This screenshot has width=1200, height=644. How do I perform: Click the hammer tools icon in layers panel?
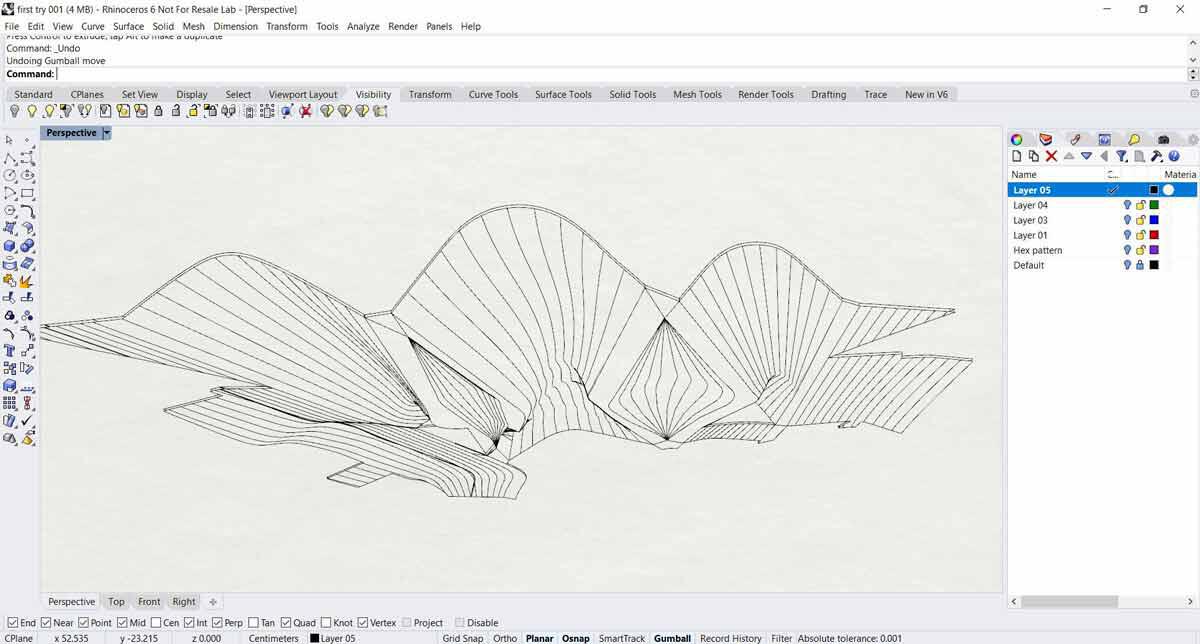point(1157,156)
